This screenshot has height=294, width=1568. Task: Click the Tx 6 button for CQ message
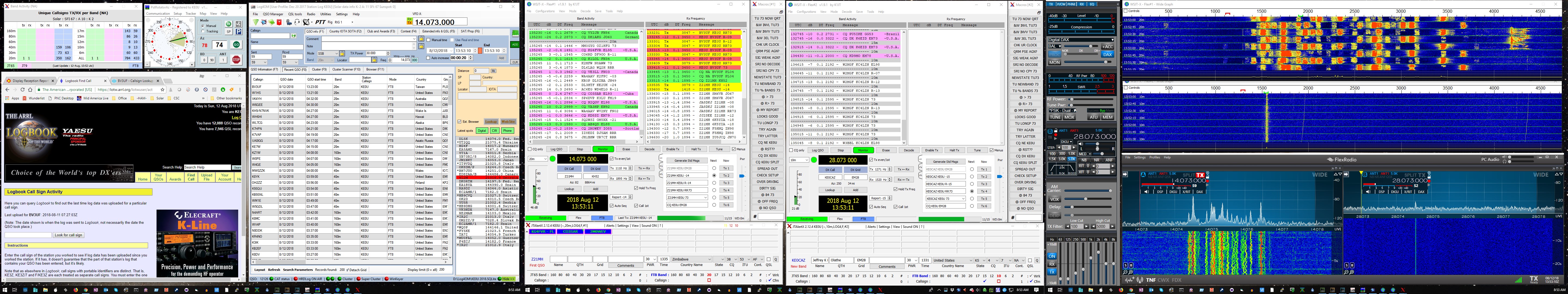point(727,205)
